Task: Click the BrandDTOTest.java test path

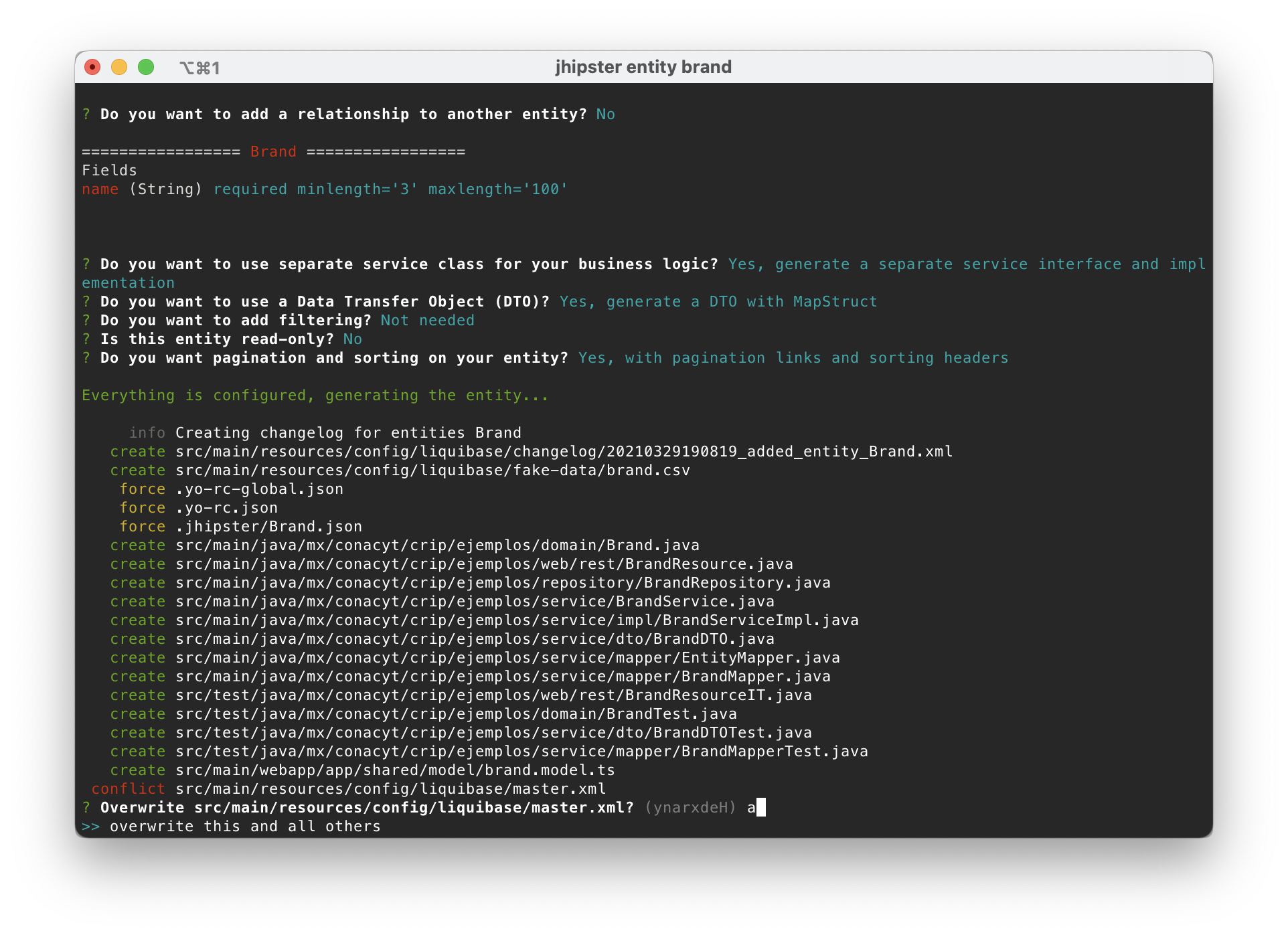Action: (494, 733)
